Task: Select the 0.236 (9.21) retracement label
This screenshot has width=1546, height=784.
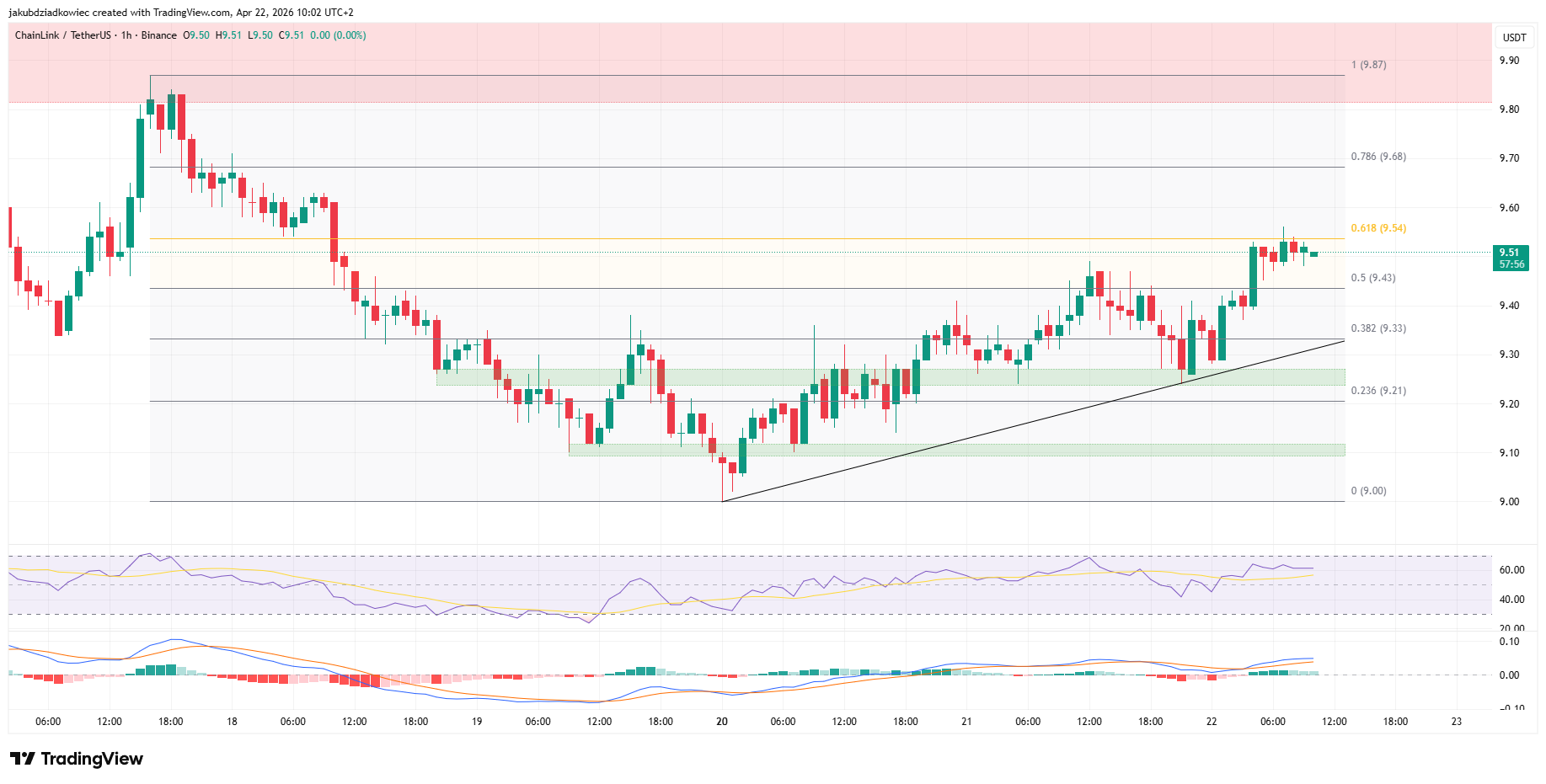Action: point(1377,391)
